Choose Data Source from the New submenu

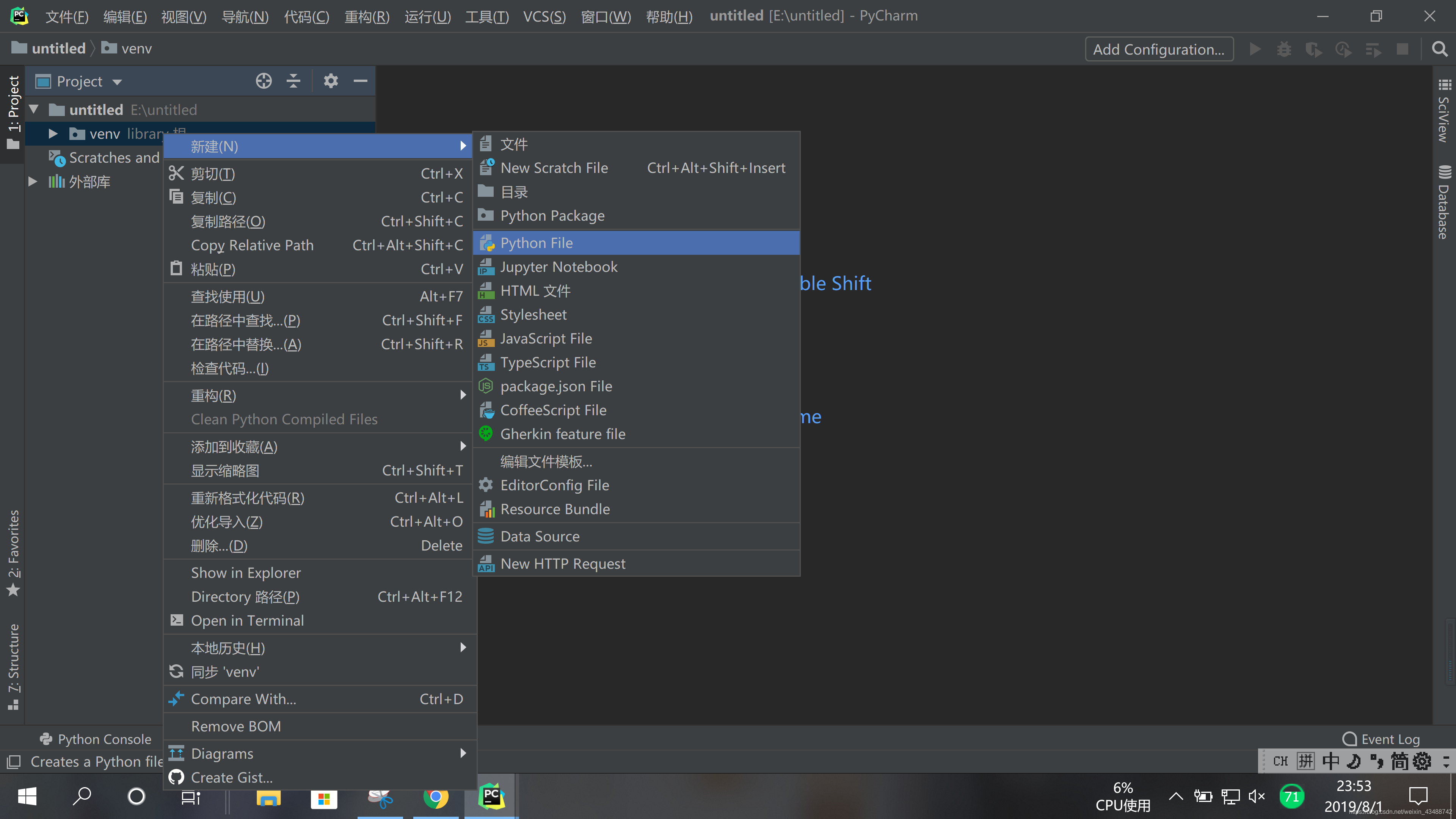[637, 537]
